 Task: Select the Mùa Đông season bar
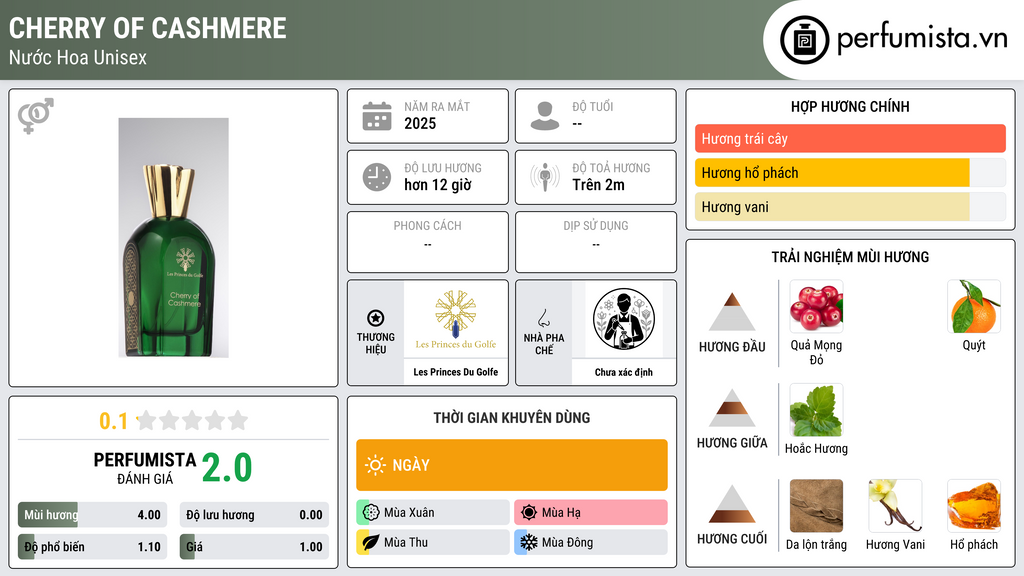[591, 542]
